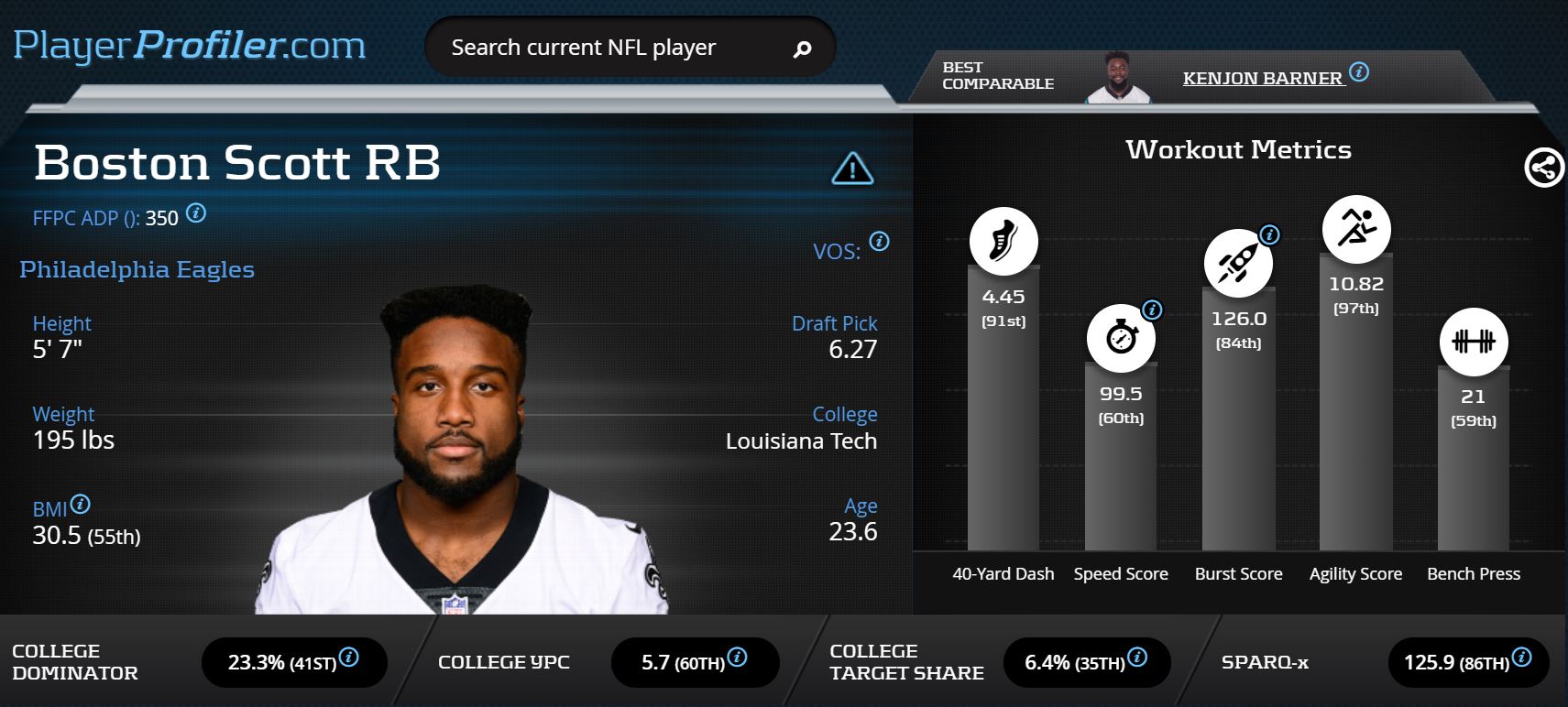The height and width of the screenshot is (707, 1568).
Task: Go to PlayerProfiler.com home logo
Action: (190, 45)
